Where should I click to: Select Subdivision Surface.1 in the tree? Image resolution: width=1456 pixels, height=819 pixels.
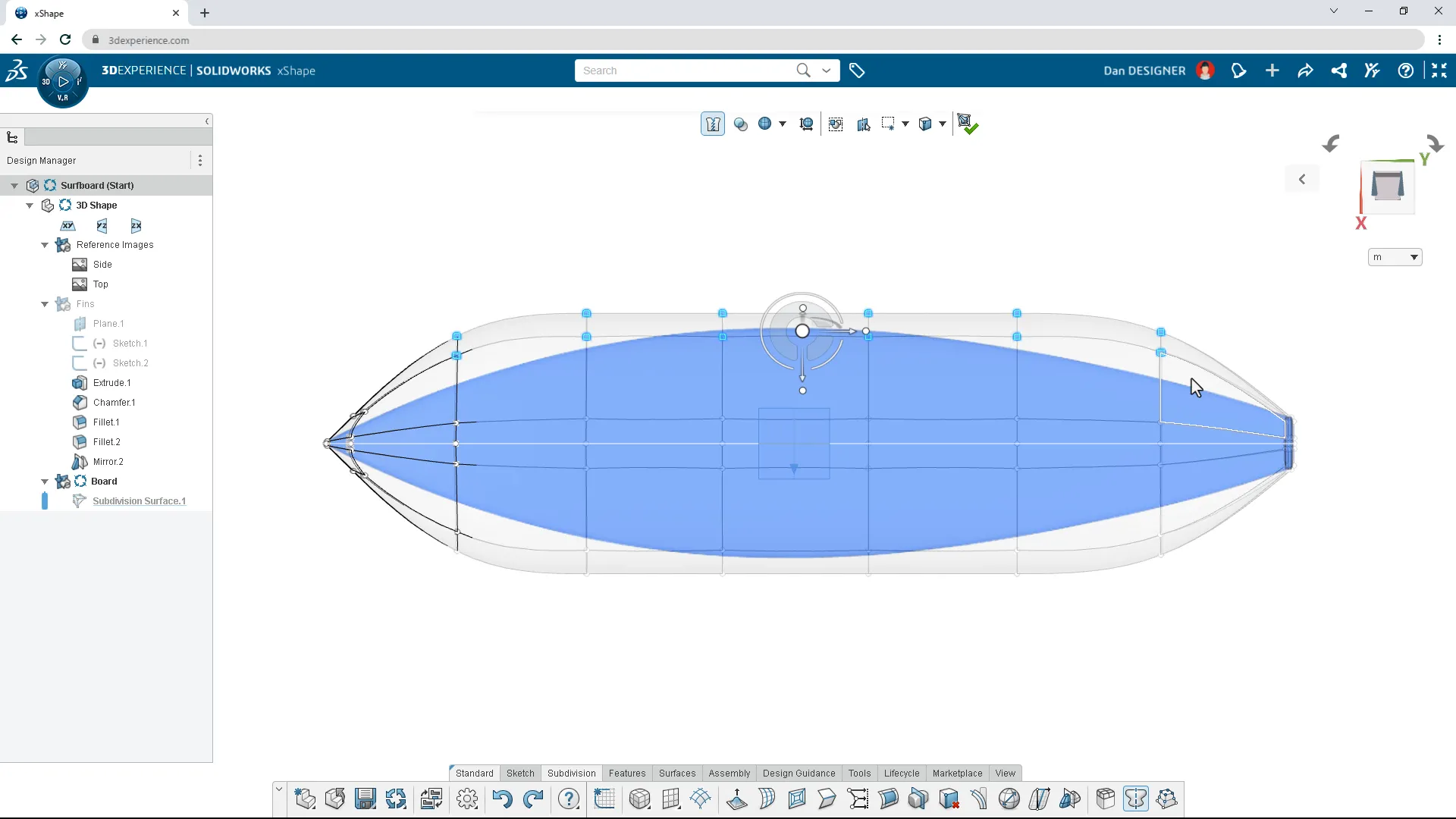click(x=139, y=501)
